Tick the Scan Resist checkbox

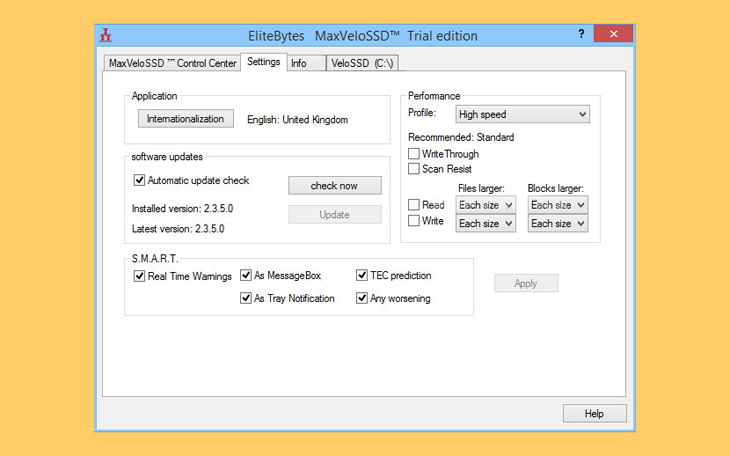click(414, 169)
